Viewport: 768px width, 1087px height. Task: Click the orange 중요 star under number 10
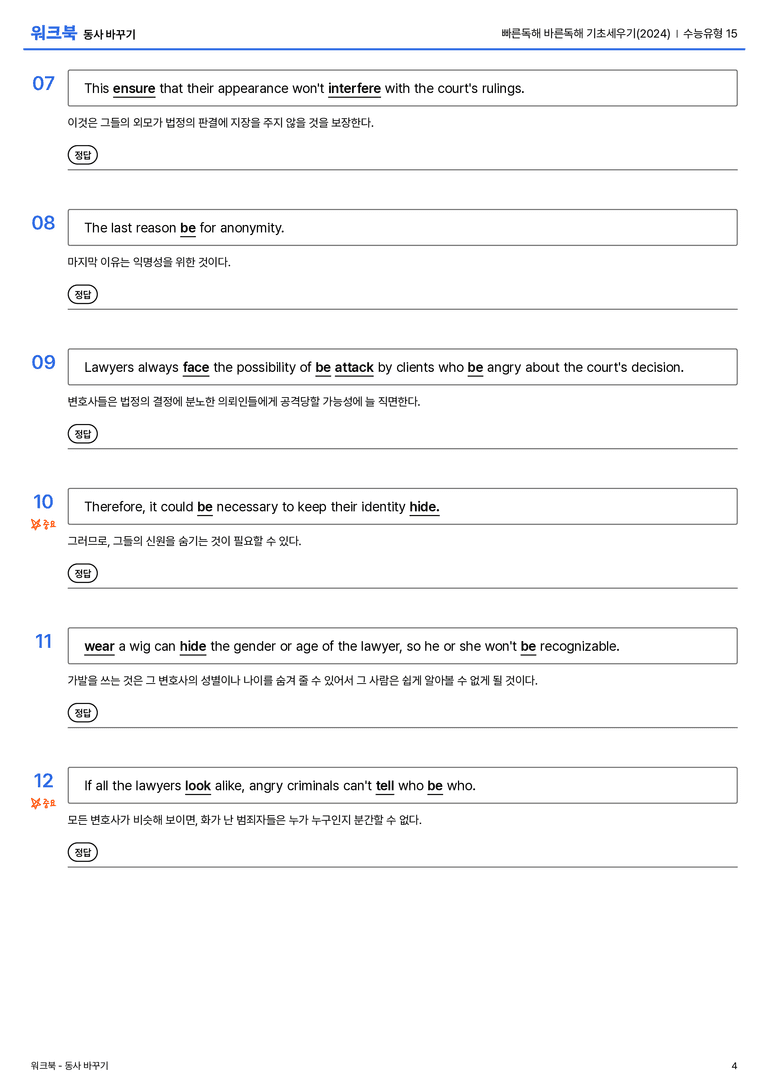[43, 524]
